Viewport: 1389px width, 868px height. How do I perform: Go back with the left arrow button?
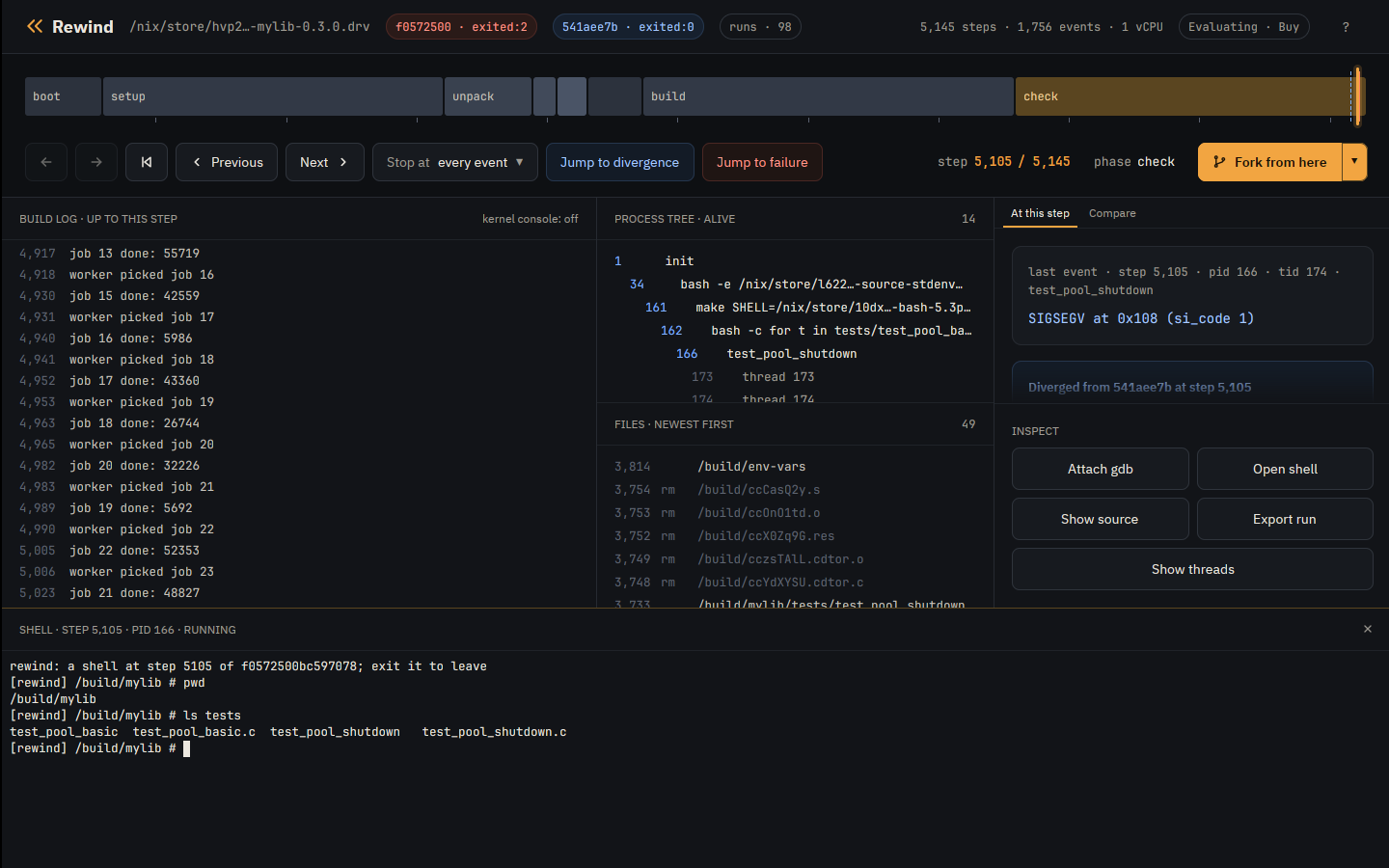46,162
